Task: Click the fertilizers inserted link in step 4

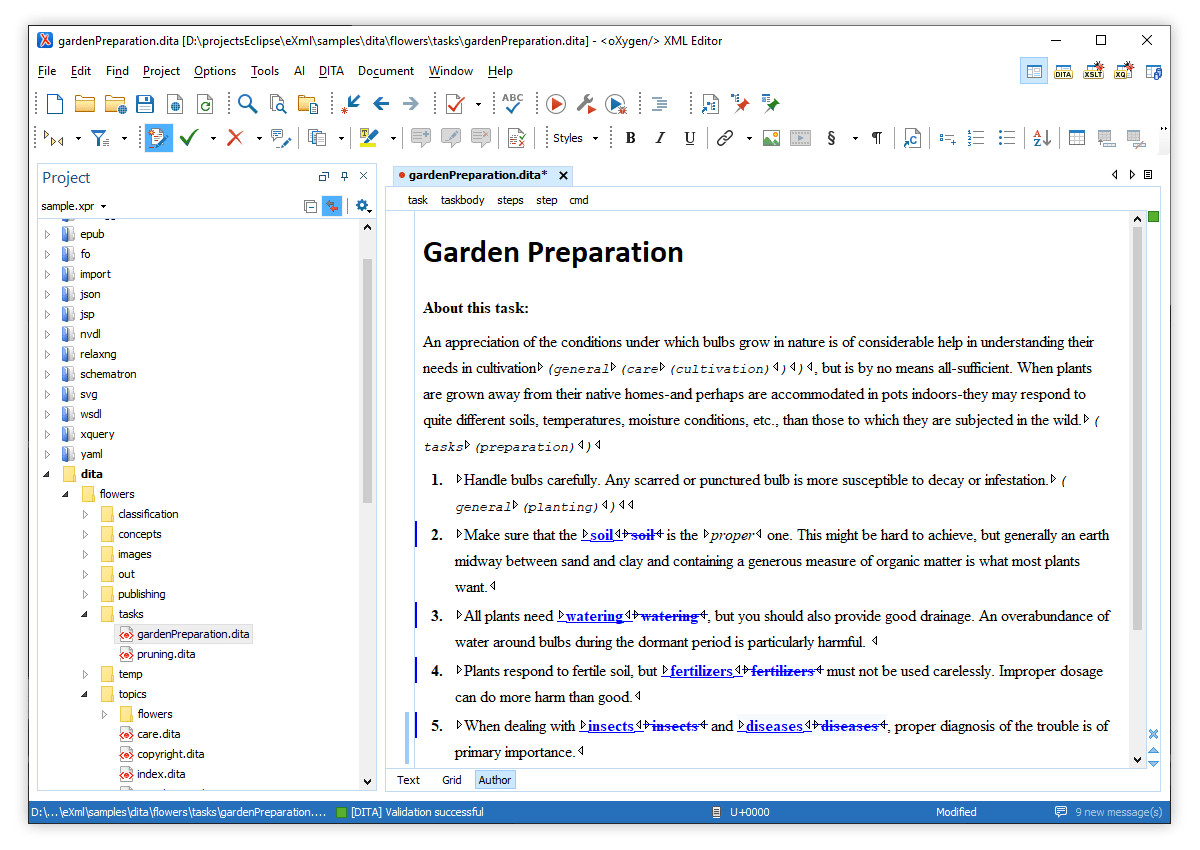Action: (x=702, y=671)
